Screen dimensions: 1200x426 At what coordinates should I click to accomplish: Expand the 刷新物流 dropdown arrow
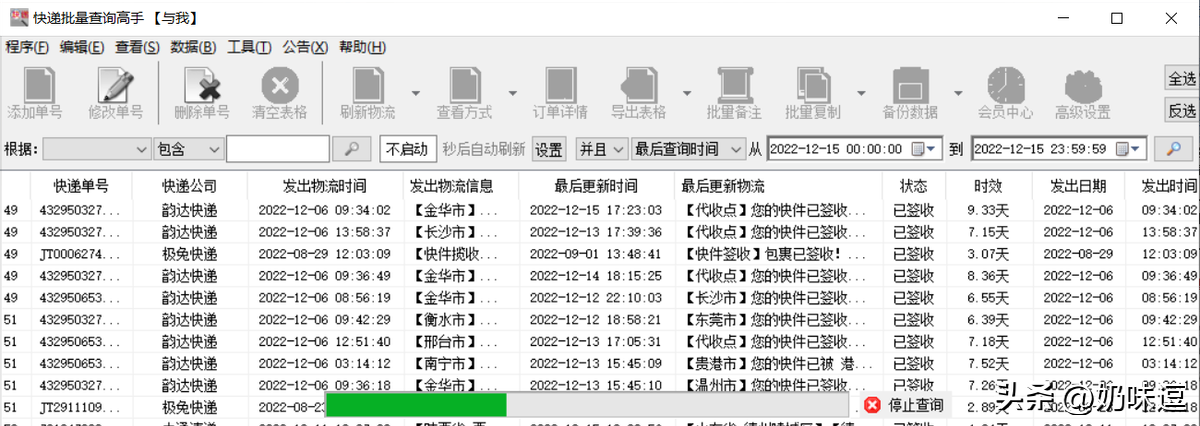coord(415,92)
